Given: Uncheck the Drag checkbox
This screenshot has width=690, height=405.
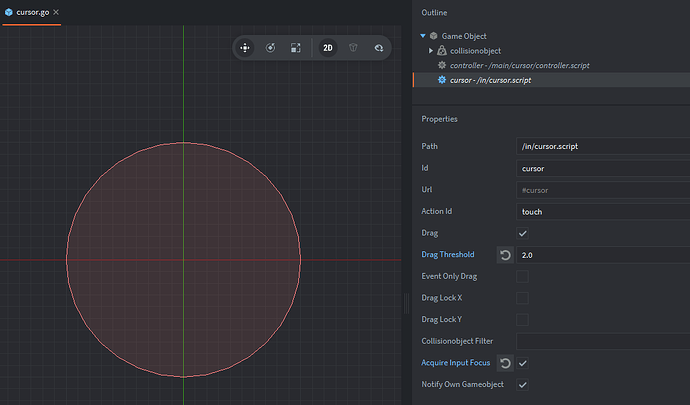Looking at the screenshot, I should pos(522,233).
